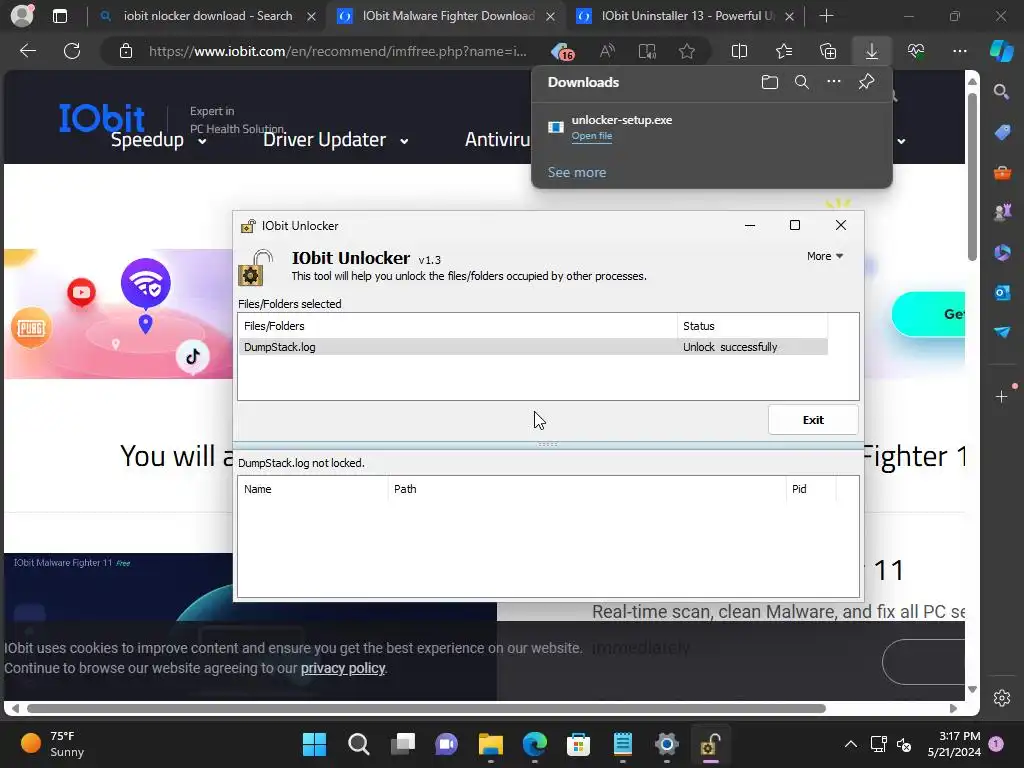Screen dimensions: 1024x768
Task: Click the tab actions menu icon
Action: coord(59,16)
